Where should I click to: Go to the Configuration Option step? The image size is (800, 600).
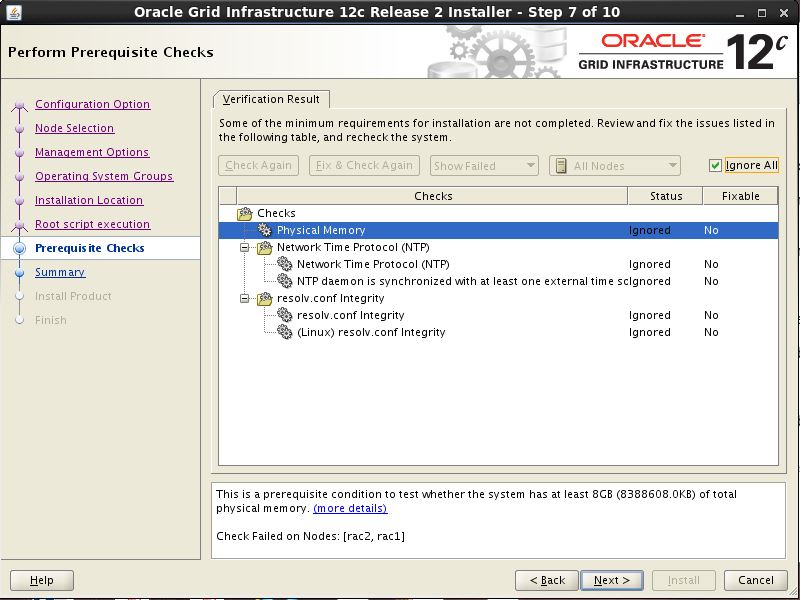(x=92, y=104)
